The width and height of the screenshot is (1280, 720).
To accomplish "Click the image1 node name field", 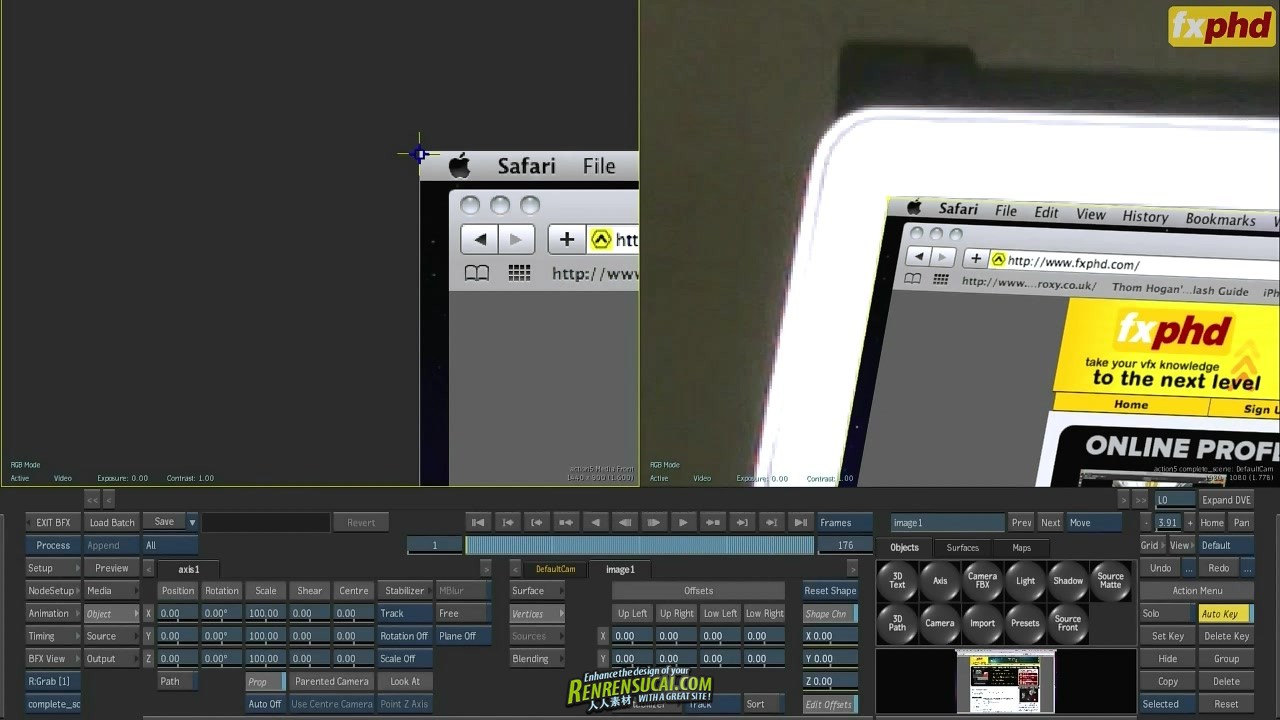I will click(947, 523).
